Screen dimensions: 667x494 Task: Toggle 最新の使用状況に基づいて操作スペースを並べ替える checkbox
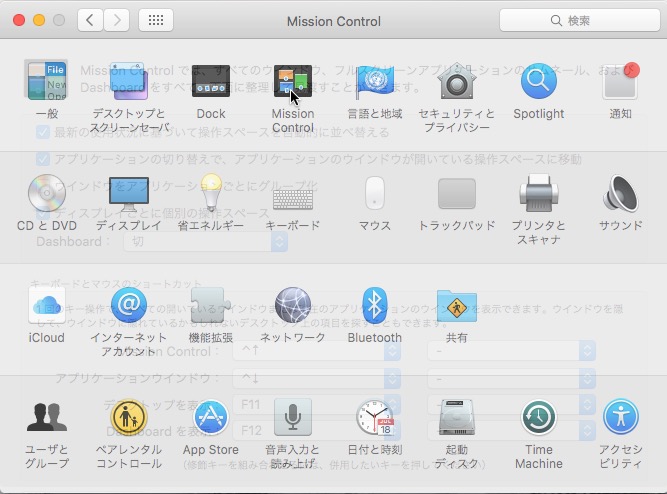[43, 132]
